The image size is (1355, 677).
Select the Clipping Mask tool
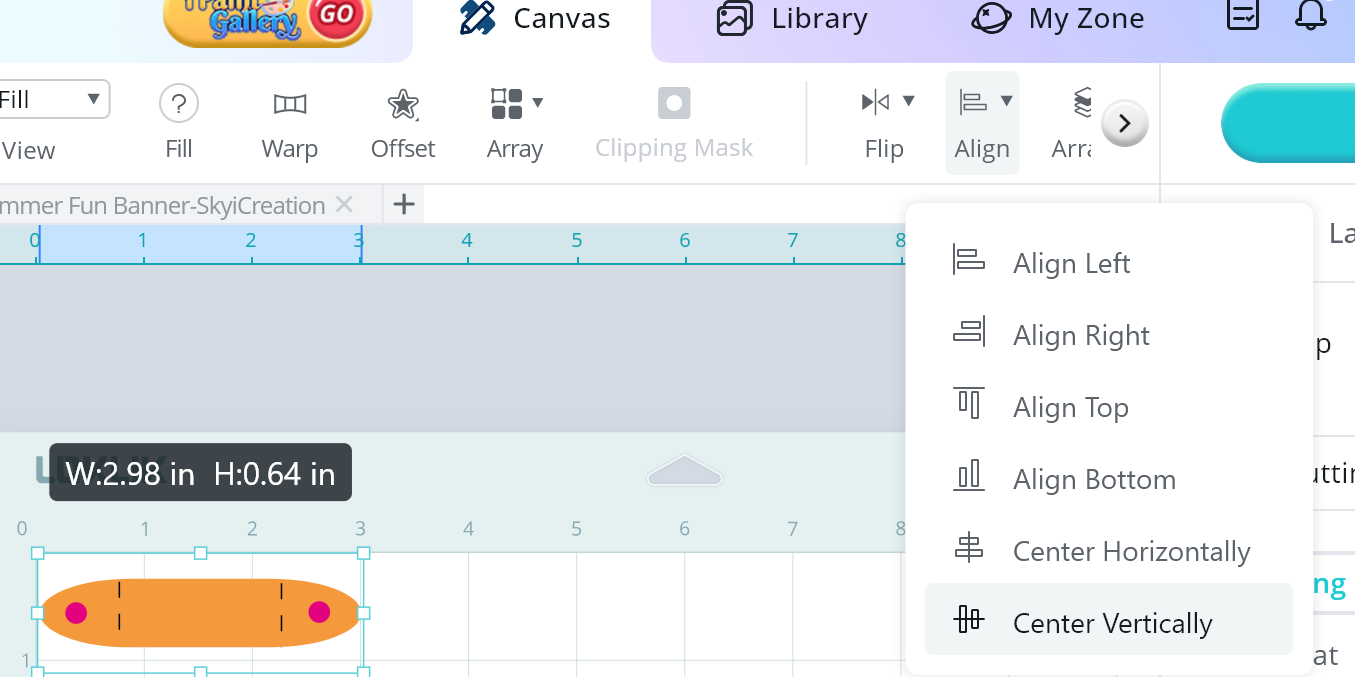click(x=673, y=104)
